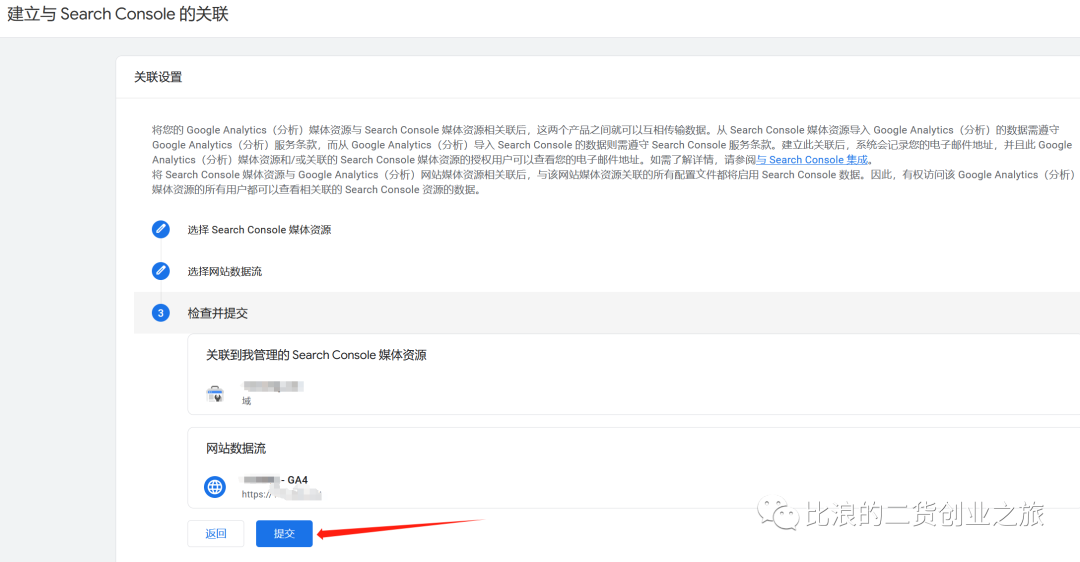The image size is (1080, 562).
Task: Select the step 3 circle 检查并提交
Action: tap(160, 313)
